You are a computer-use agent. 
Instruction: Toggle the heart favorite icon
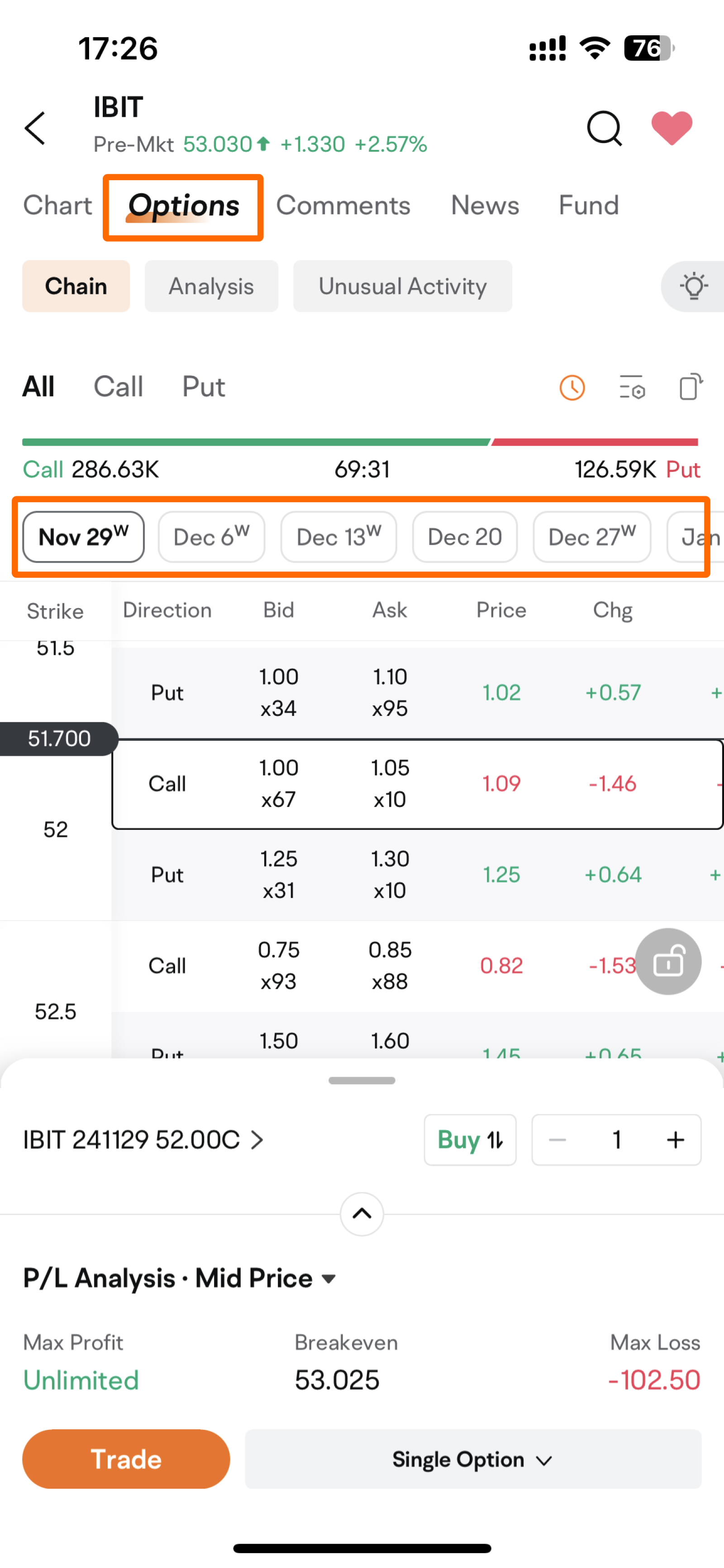click(x=672, y=129)
